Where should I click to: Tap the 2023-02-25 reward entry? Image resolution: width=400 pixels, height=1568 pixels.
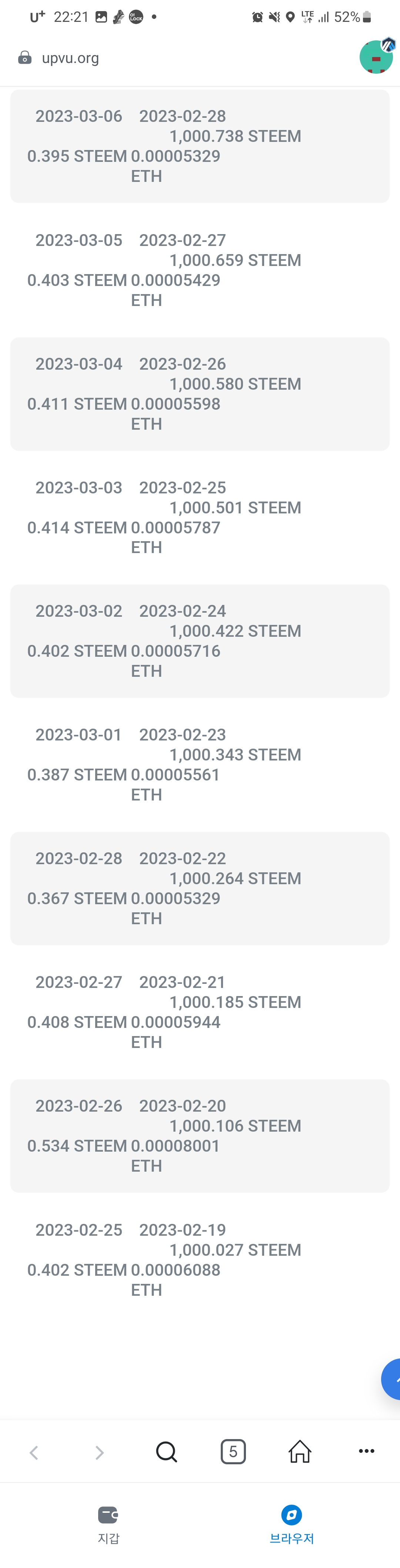tap(200, 1259)
